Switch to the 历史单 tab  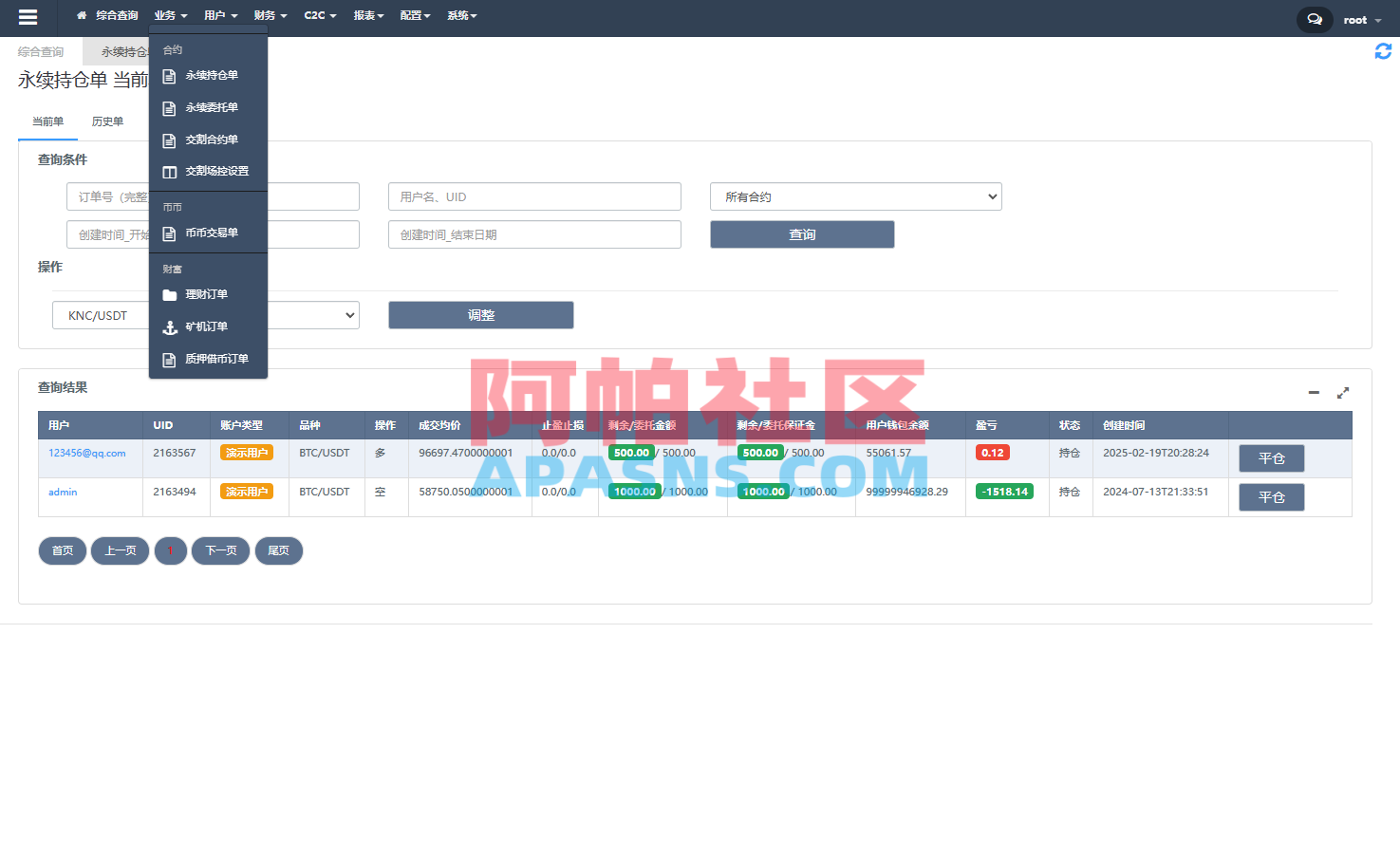click(x=107, y=121)
